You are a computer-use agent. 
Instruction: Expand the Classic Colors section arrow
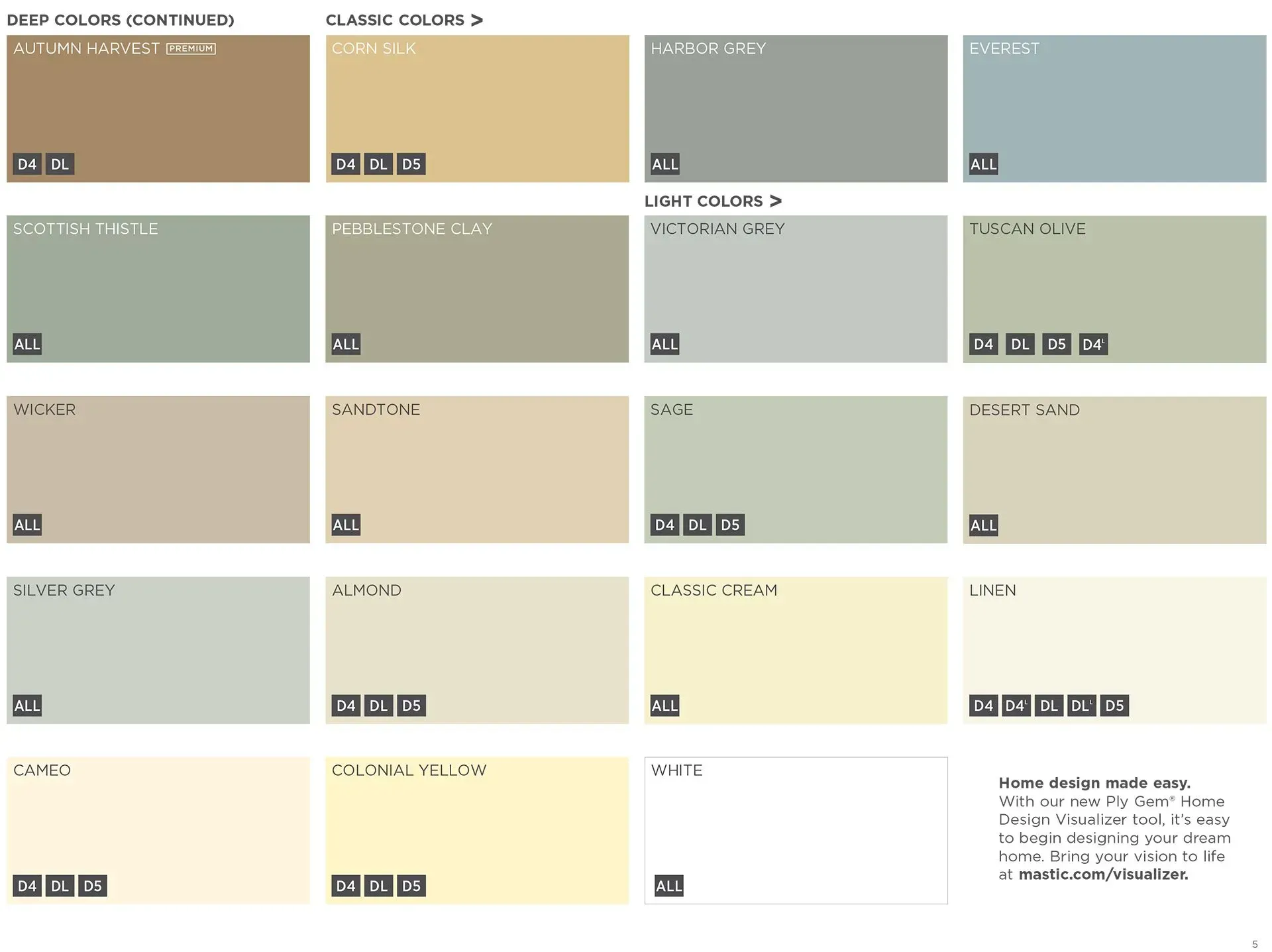478,19
